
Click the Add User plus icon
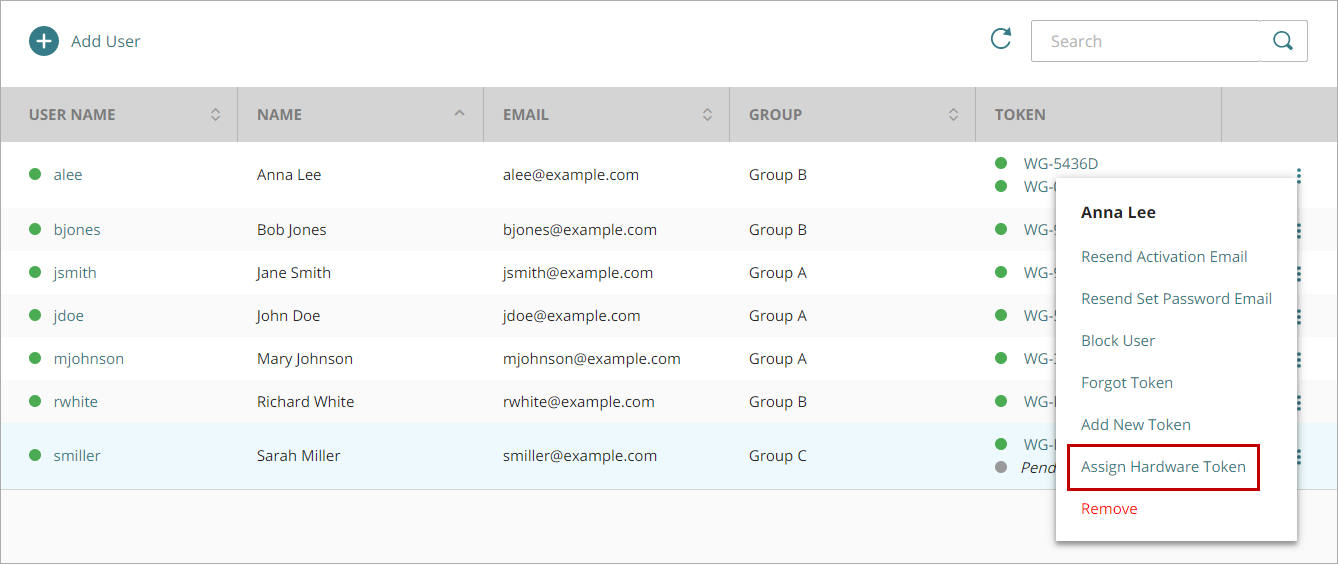click(44, 41)
